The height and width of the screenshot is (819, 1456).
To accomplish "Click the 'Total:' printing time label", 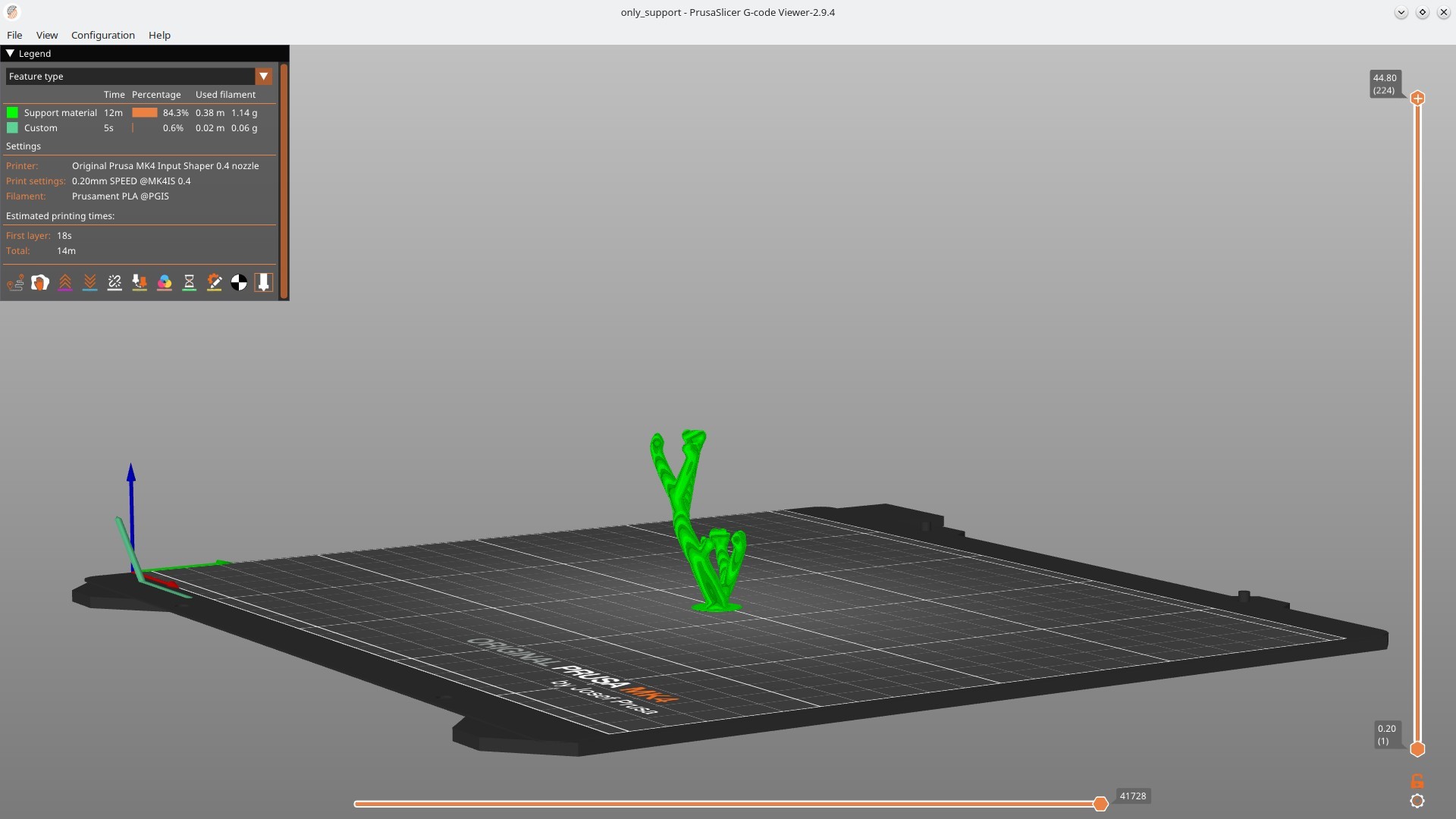I will pos(18,251).
